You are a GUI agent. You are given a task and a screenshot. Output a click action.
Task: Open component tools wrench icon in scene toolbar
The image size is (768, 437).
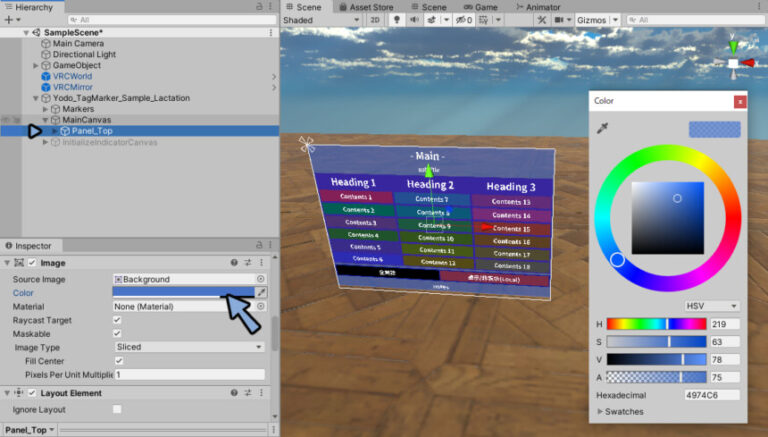tap(541, 20)
